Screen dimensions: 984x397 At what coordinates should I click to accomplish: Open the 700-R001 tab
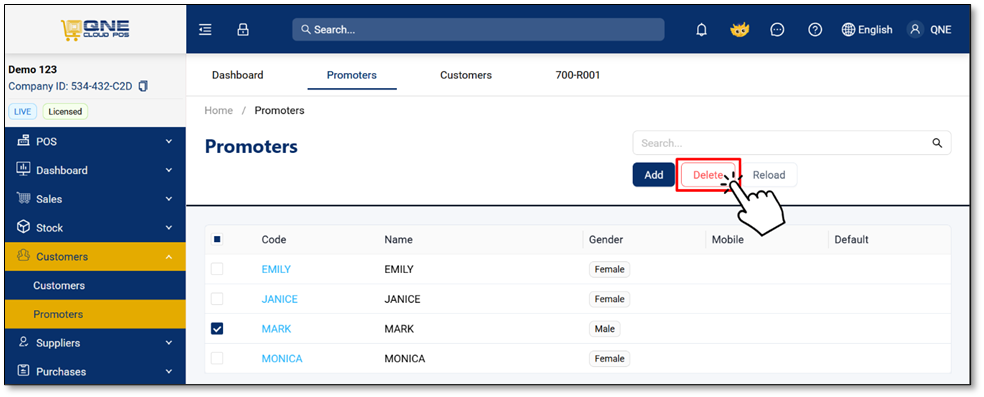click(578, 75)
